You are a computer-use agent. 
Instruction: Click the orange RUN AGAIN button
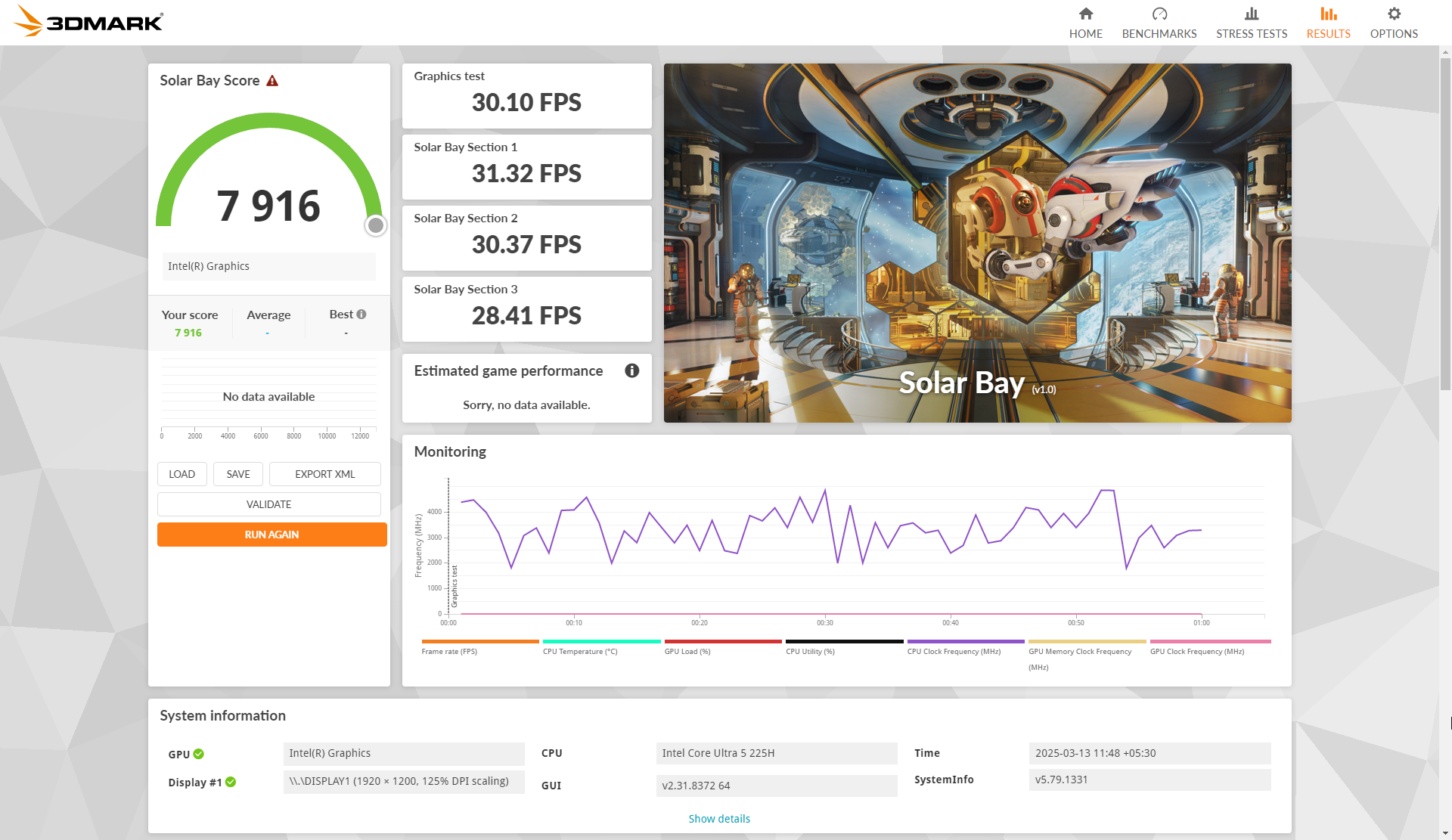272,535
